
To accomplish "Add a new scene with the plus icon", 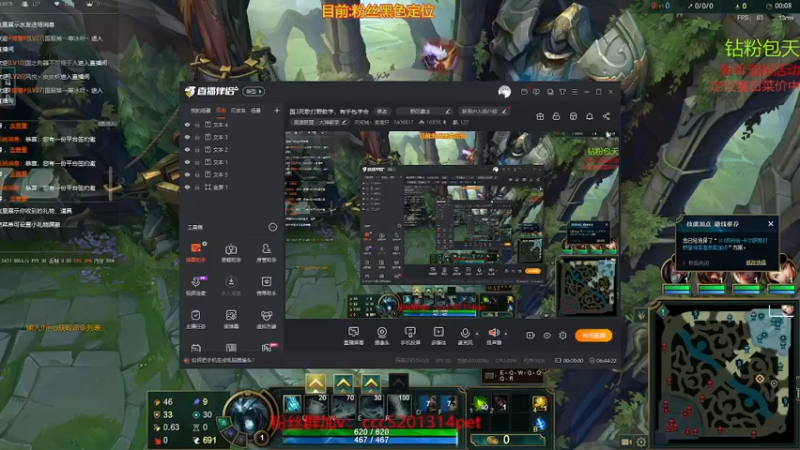I will [x=277, y=110].
